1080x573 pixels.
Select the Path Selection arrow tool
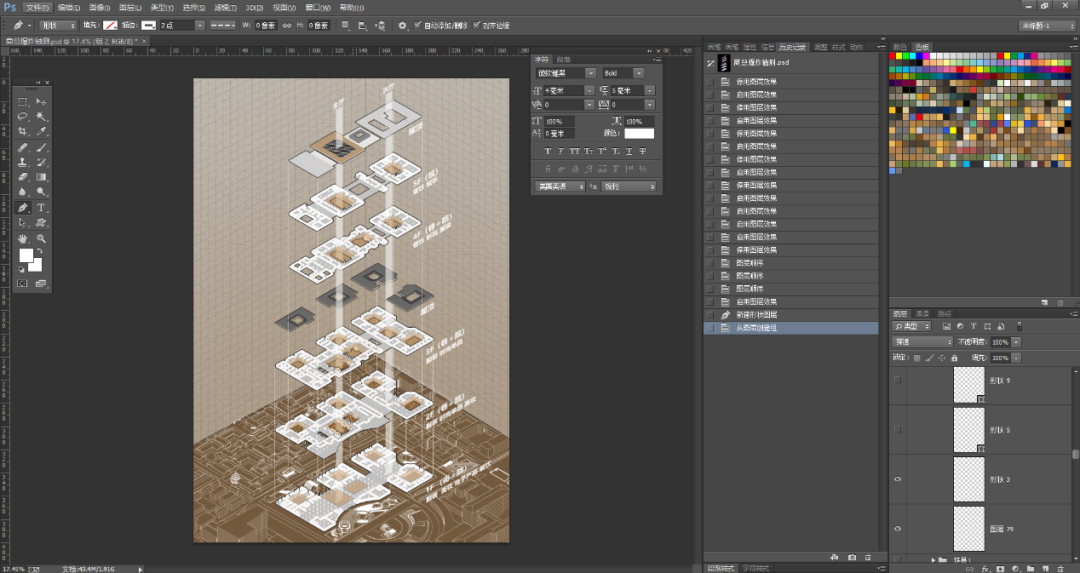pyautogui.click(x=23, y=222)
